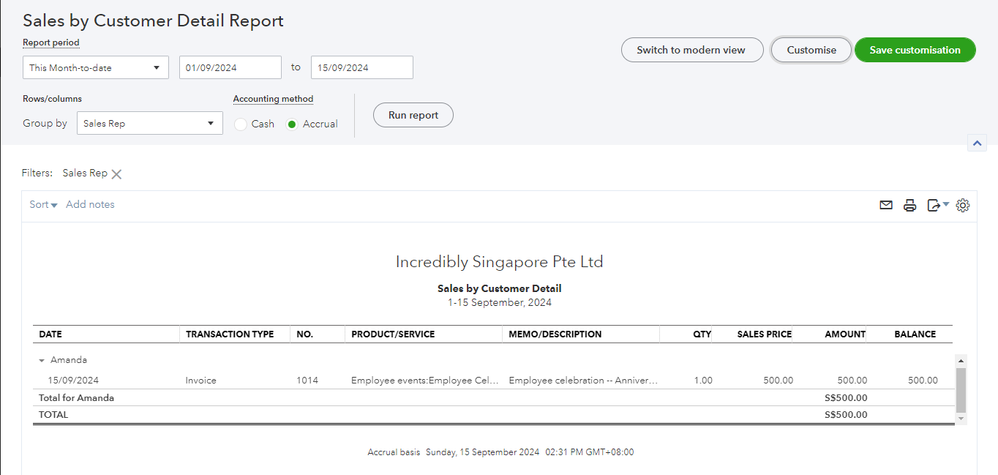
Task: Click the Accounting method label
Action: (273, 99)
